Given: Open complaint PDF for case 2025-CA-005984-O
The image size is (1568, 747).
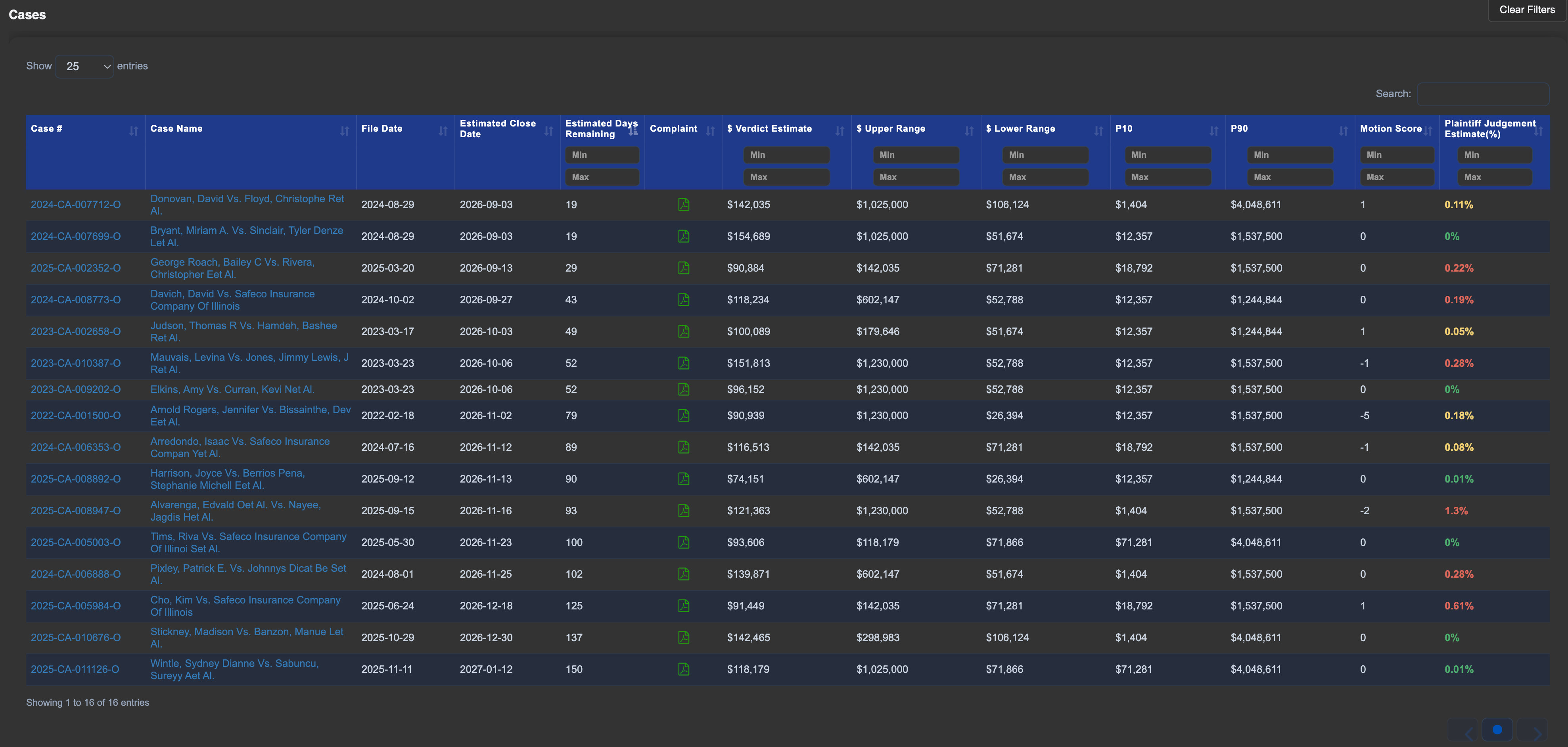Looking at the screenshot, I should click(684, 605).
